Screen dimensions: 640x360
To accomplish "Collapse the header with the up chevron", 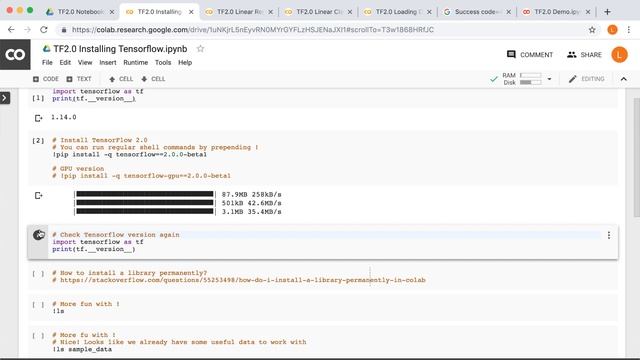I will tap(624, 79).
